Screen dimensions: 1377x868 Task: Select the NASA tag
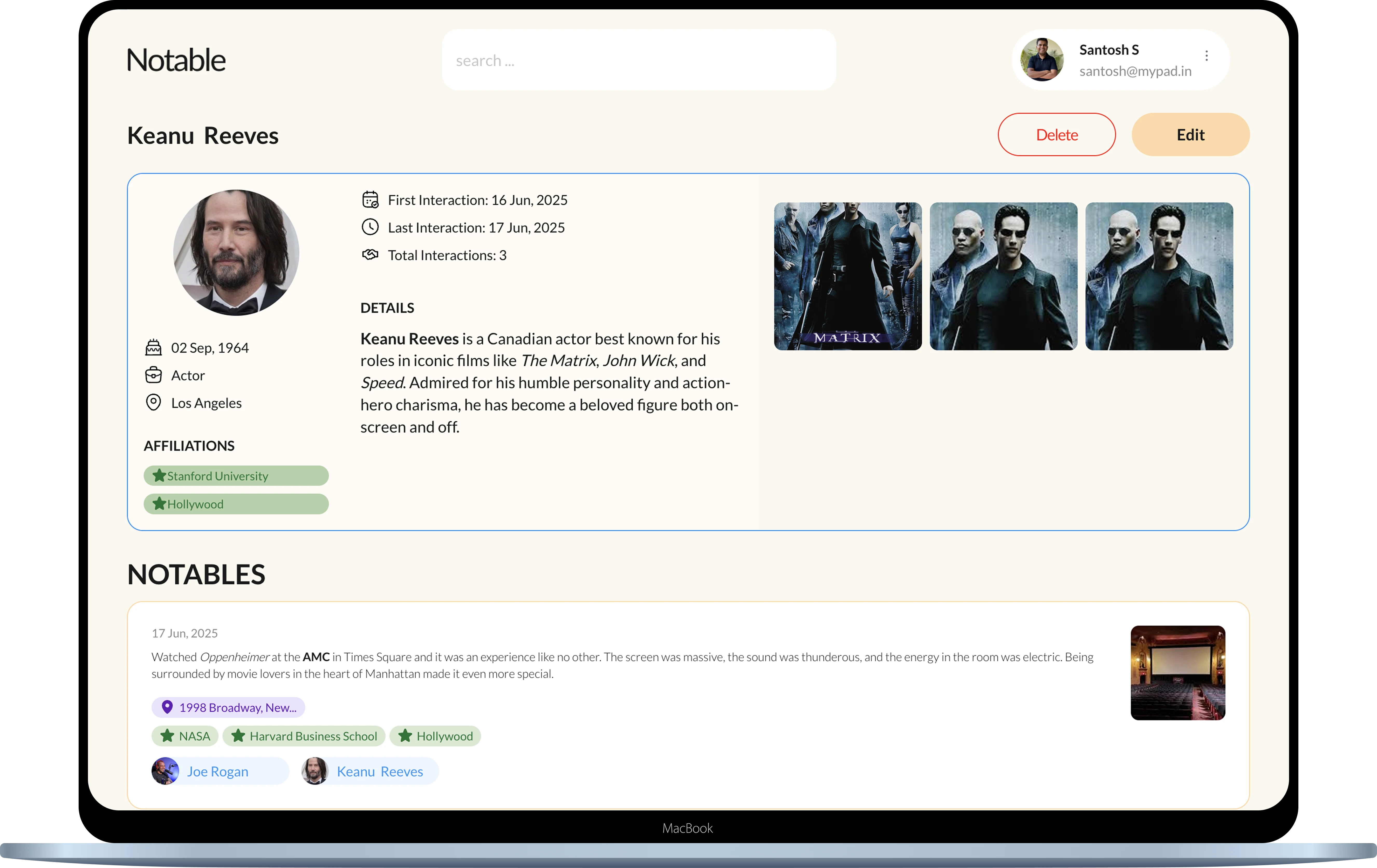pyautogui.click(x=185, y=736)
